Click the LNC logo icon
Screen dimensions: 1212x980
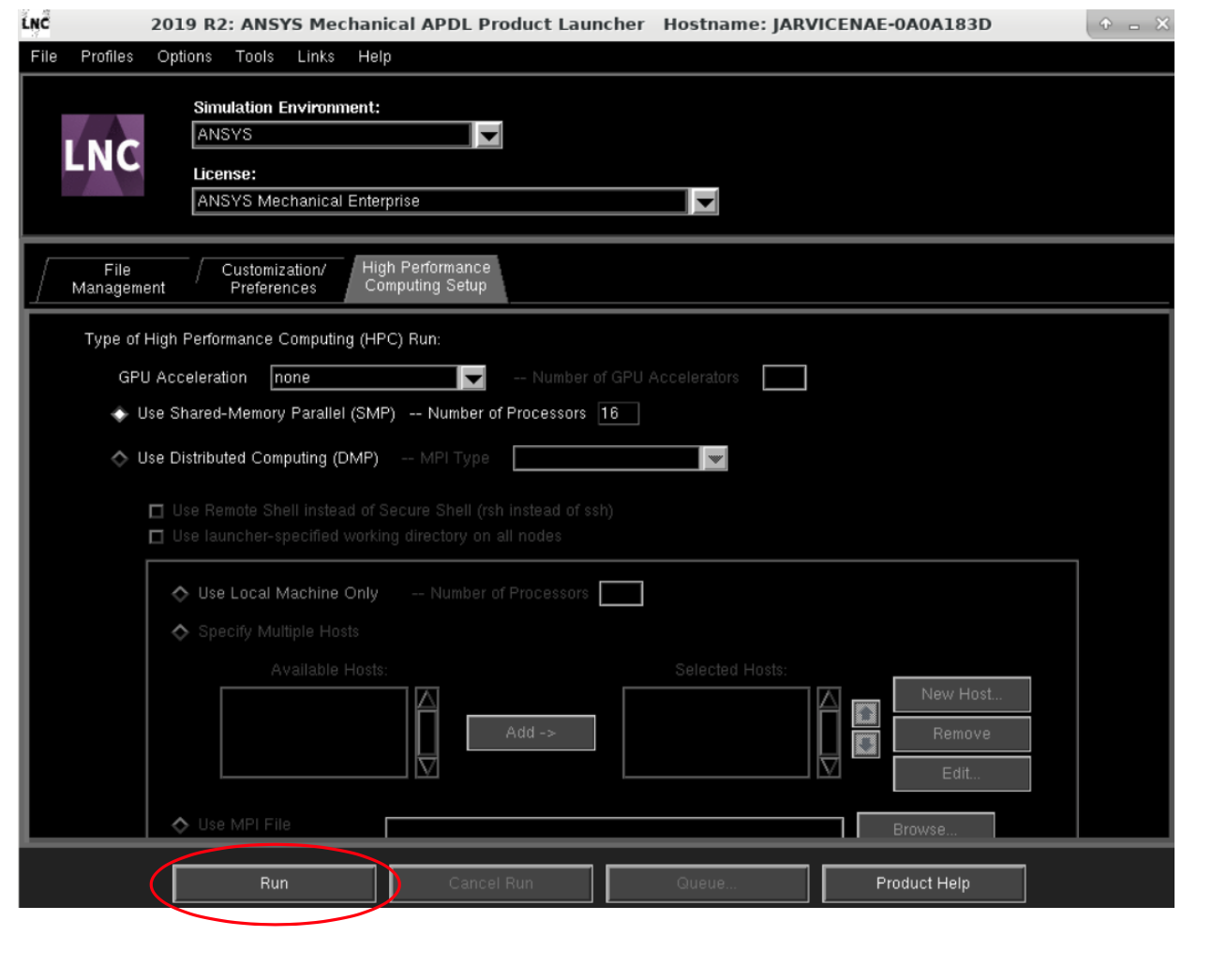pos(103,155)
